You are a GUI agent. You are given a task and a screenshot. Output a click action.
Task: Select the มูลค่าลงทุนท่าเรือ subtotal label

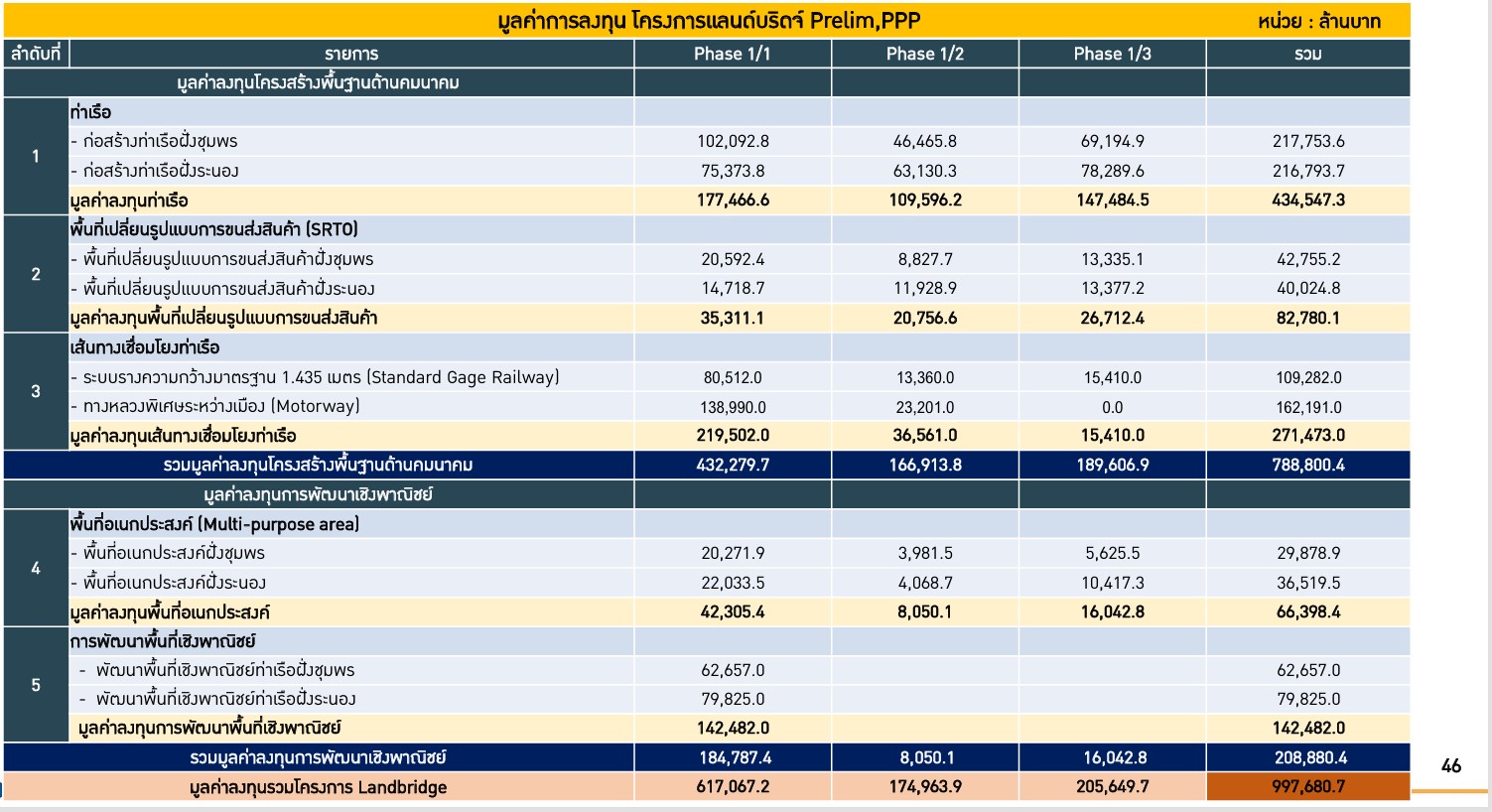point(129,201)
